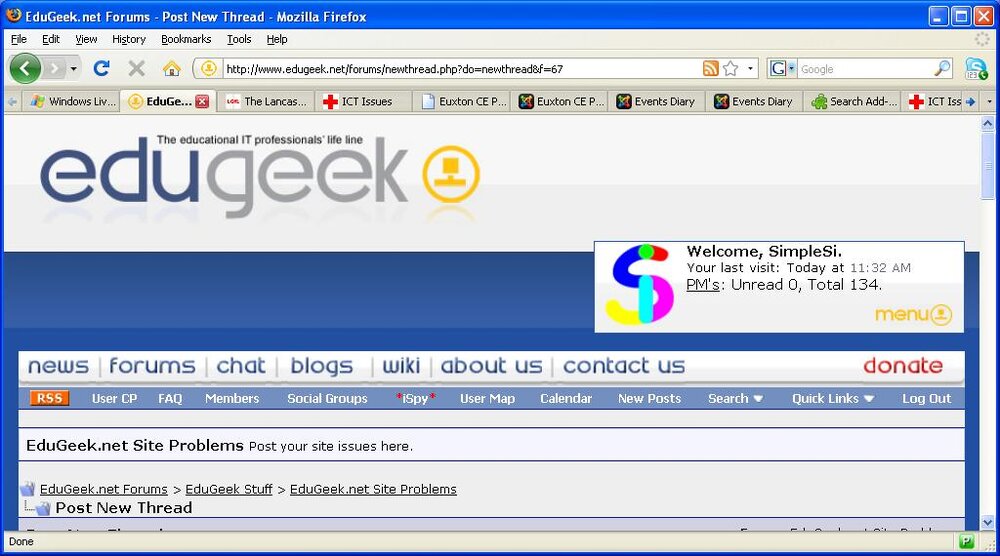Open the chat section

click(x=240, y=365)
